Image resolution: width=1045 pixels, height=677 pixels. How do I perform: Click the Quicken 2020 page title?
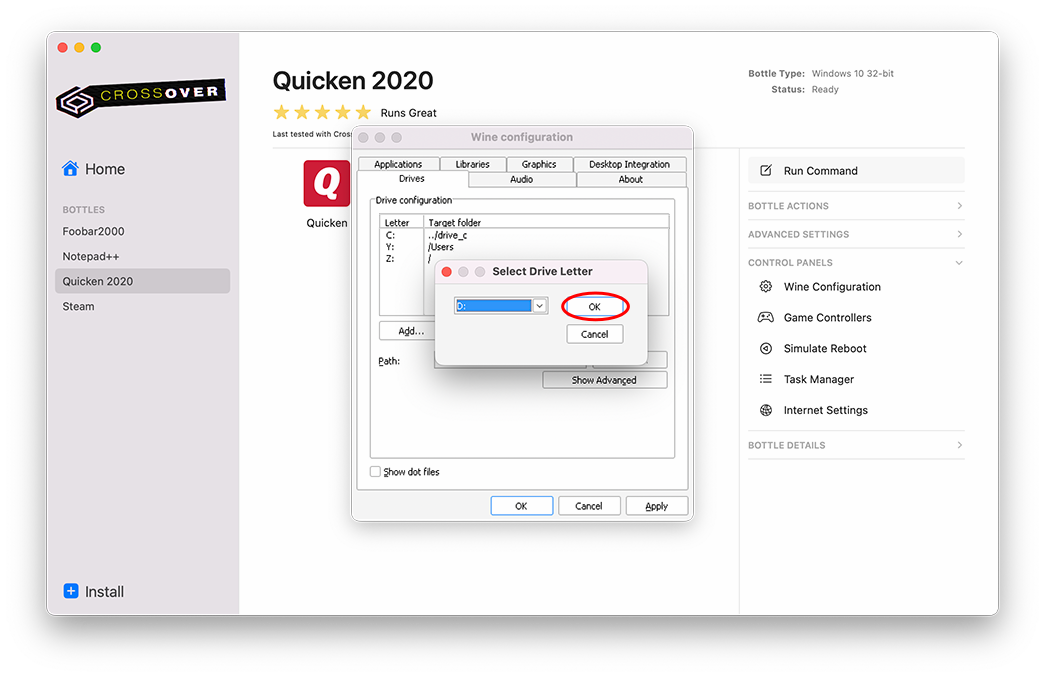pos(353,81)
